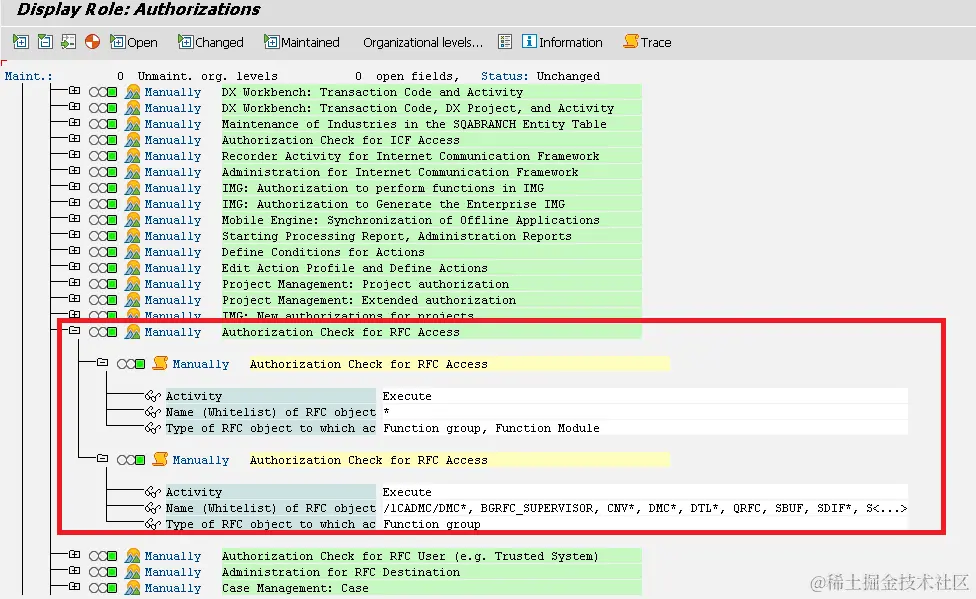
Task: Click traffic light of Starting Processing Report row
Action: click(x=103, y=237)
